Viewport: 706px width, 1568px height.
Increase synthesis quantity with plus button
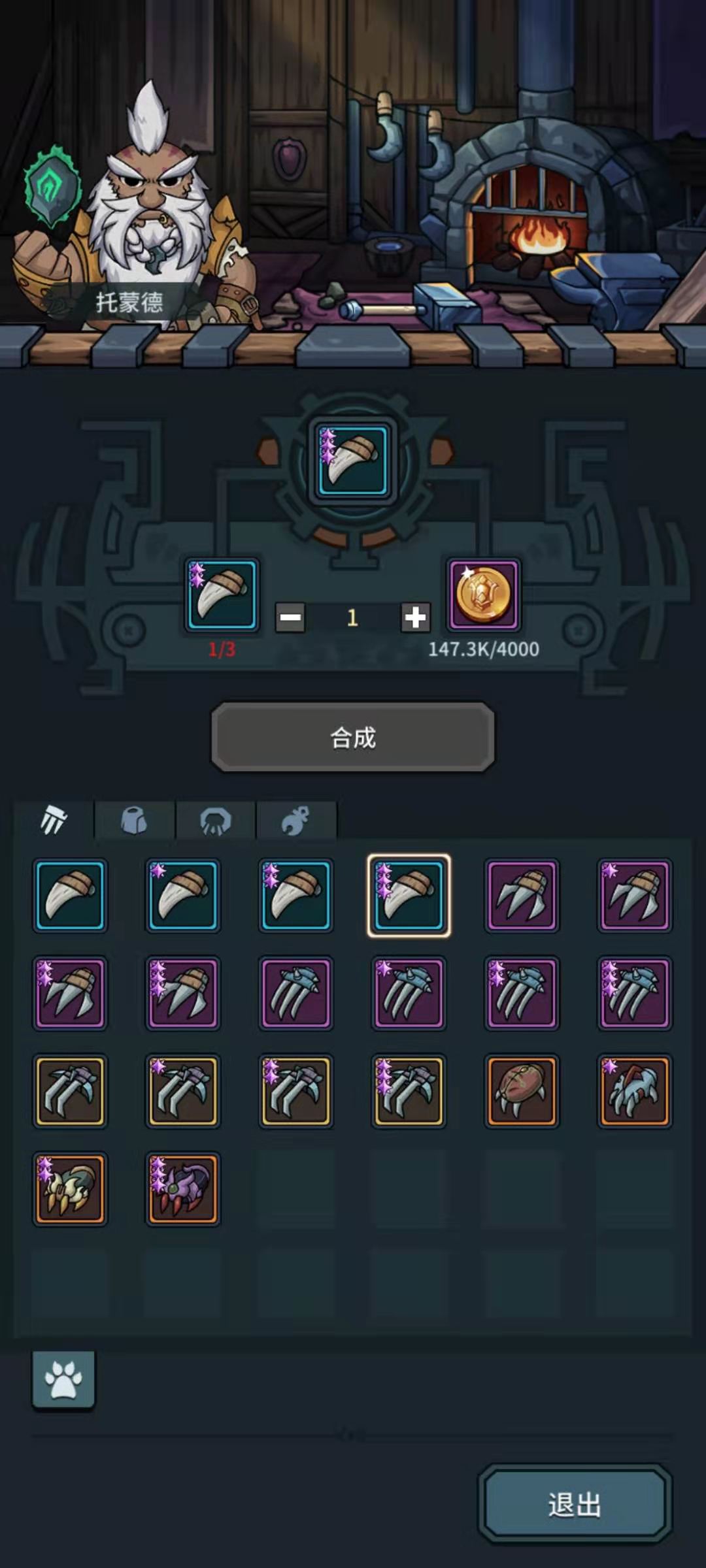[415, 617]
